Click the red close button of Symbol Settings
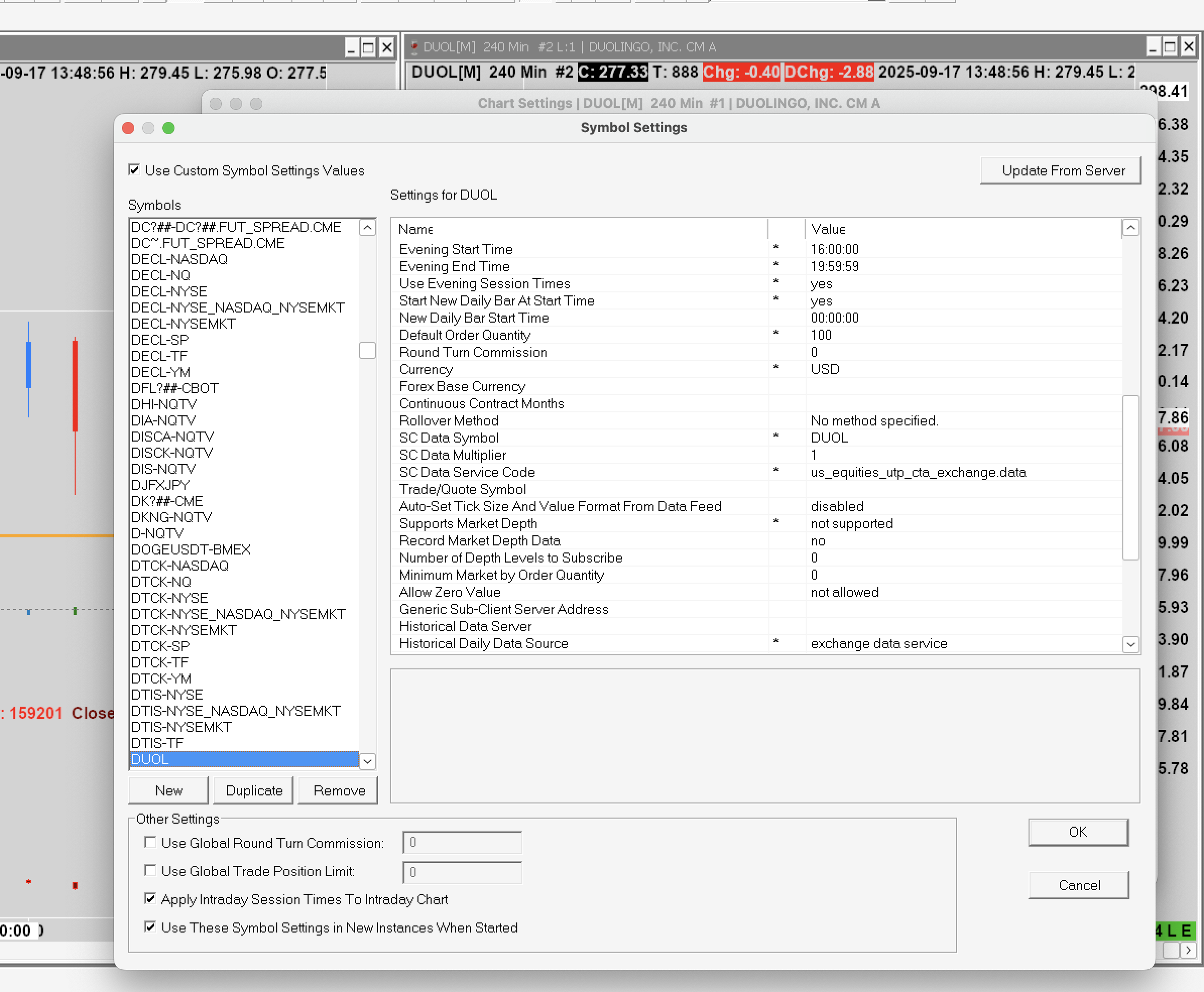The image size is (1204, 992). pyautogui.click(x=128, y=128)
